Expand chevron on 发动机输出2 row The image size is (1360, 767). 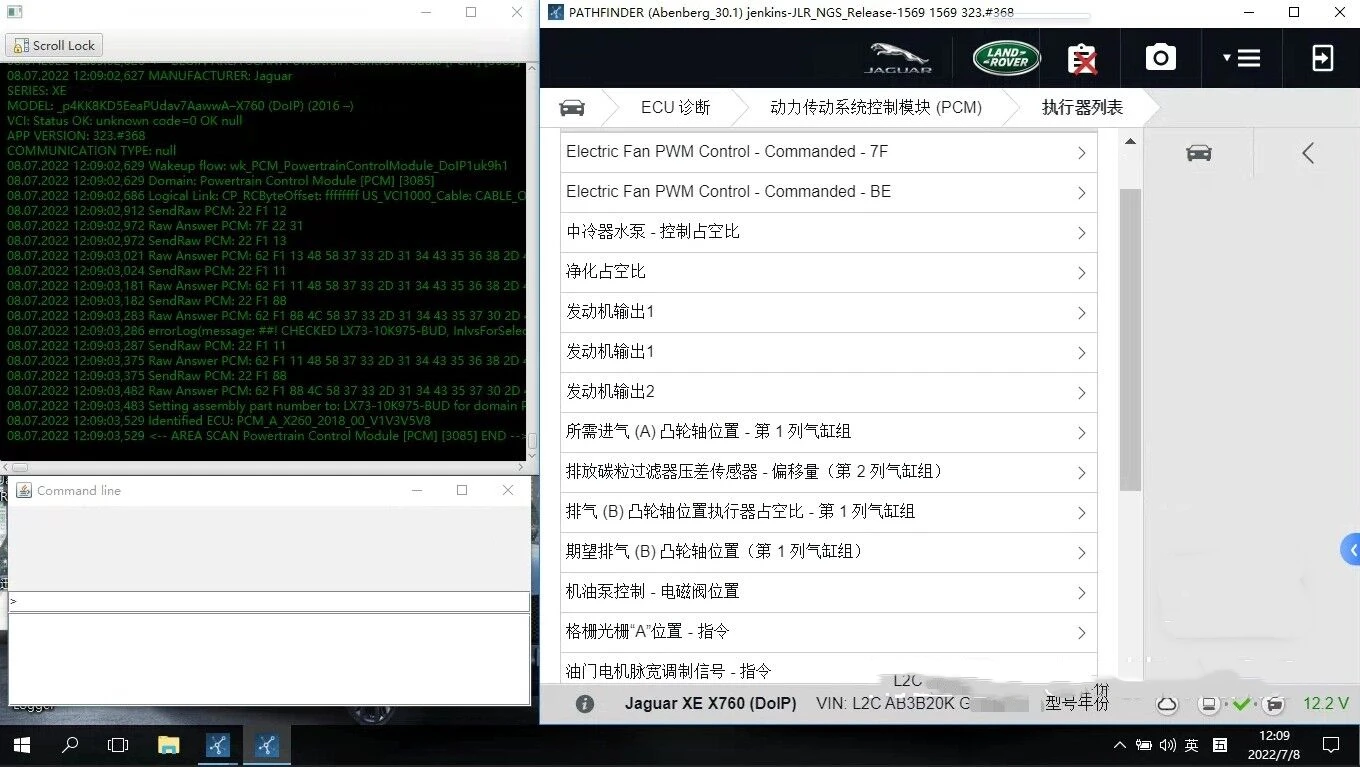(x=1081, y=393)
